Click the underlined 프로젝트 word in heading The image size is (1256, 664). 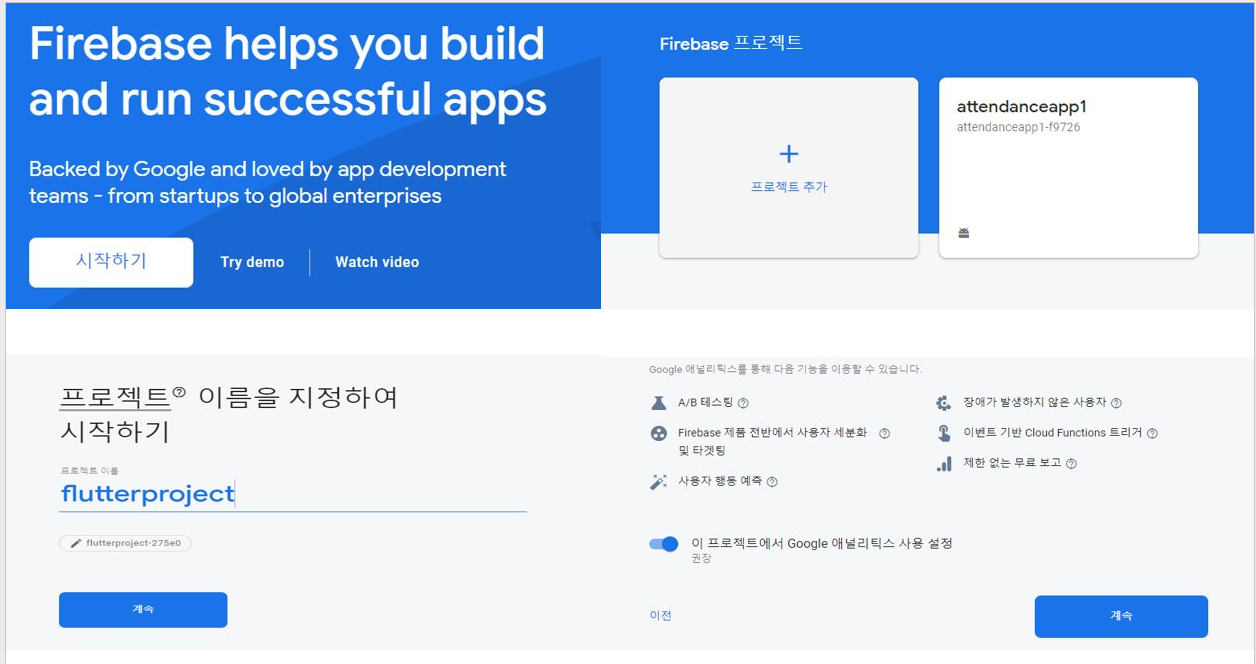click(x=114, y=398)
